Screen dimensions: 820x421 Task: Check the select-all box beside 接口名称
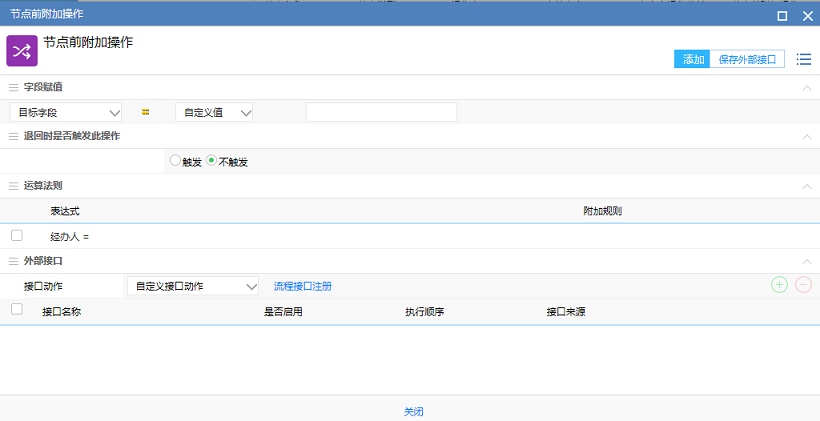click(17, 309)
